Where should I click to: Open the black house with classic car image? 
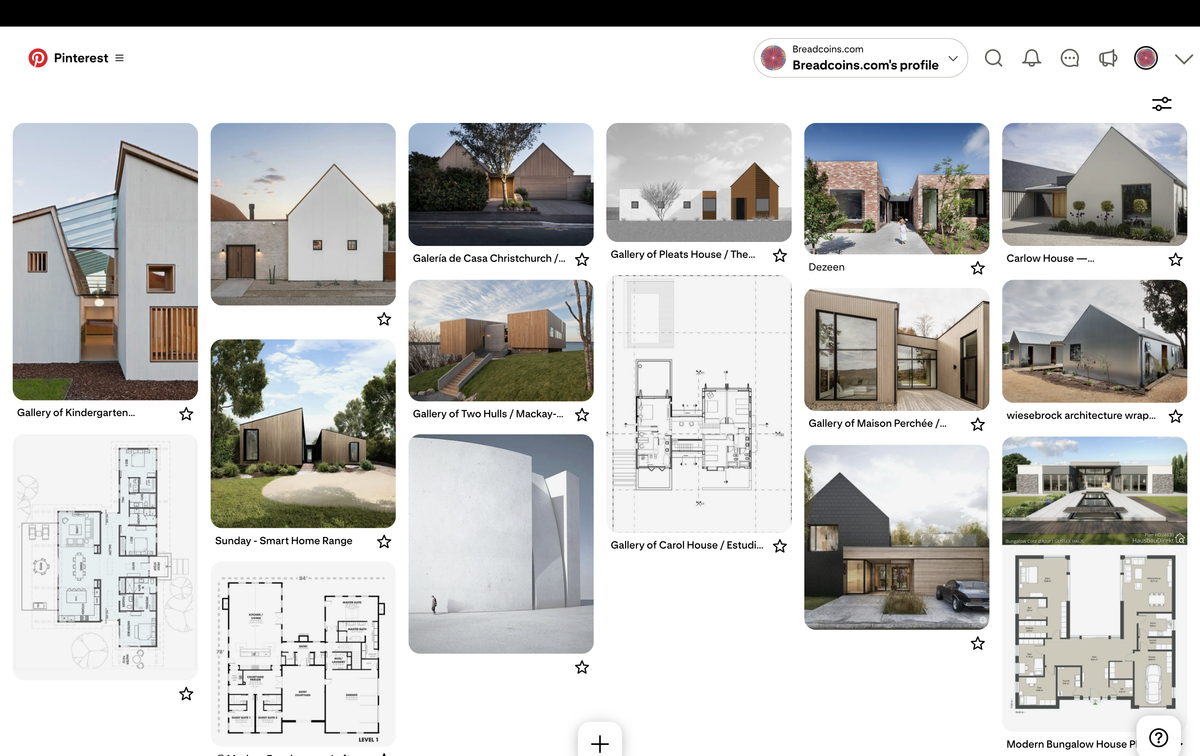click(x=897, y=538)
